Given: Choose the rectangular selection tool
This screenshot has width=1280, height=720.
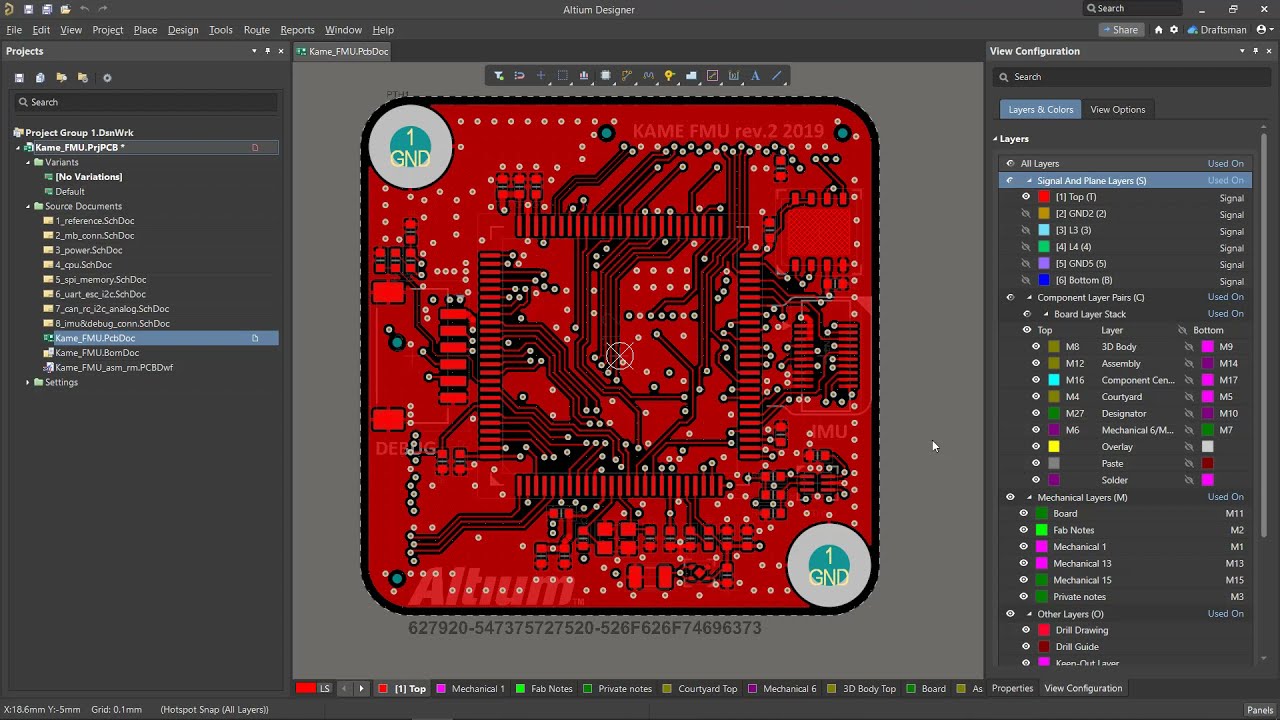Looking at the screenshot, I should tap(563, 76).
